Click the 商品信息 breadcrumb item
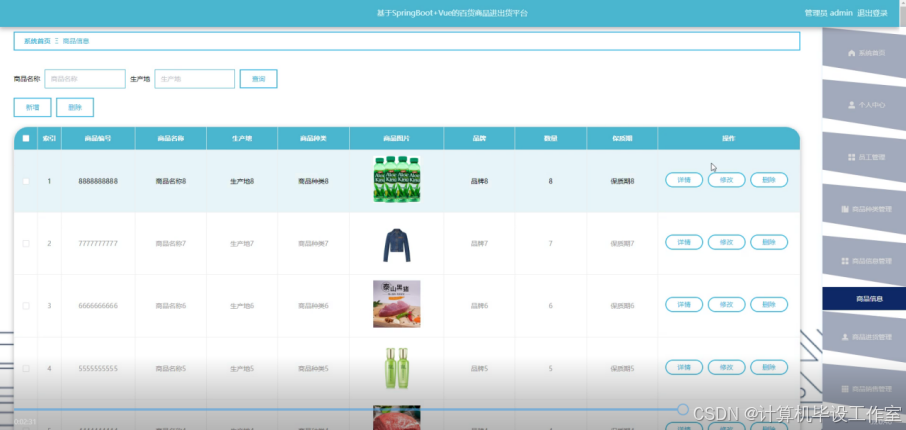The height and width of the screenshot is (430, 906). click(x=76, y=42)
